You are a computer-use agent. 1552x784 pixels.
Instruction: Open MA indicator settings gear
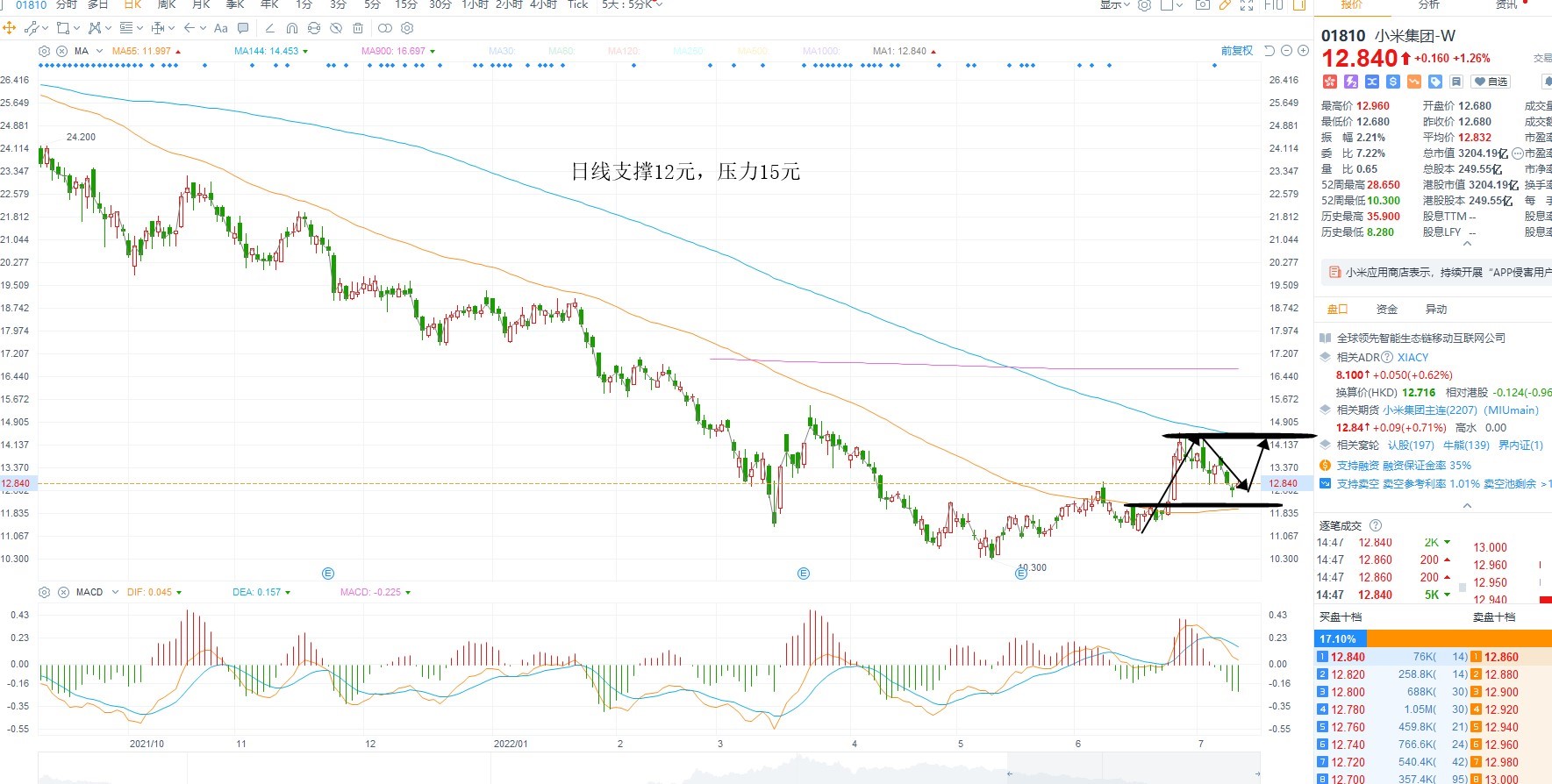(x=44, y=51)
